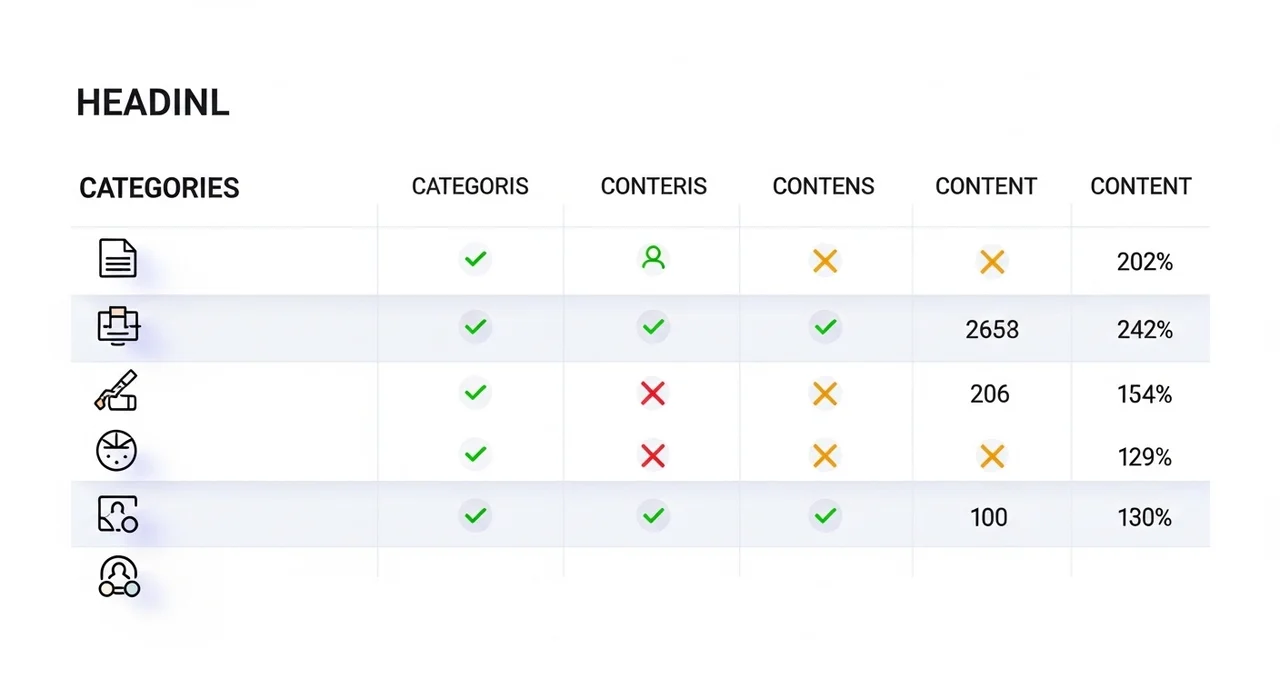Viewport: 1280px width, 698px height.
Task: Select the CATEGORIS column header
Action: (x=470, y=187)
